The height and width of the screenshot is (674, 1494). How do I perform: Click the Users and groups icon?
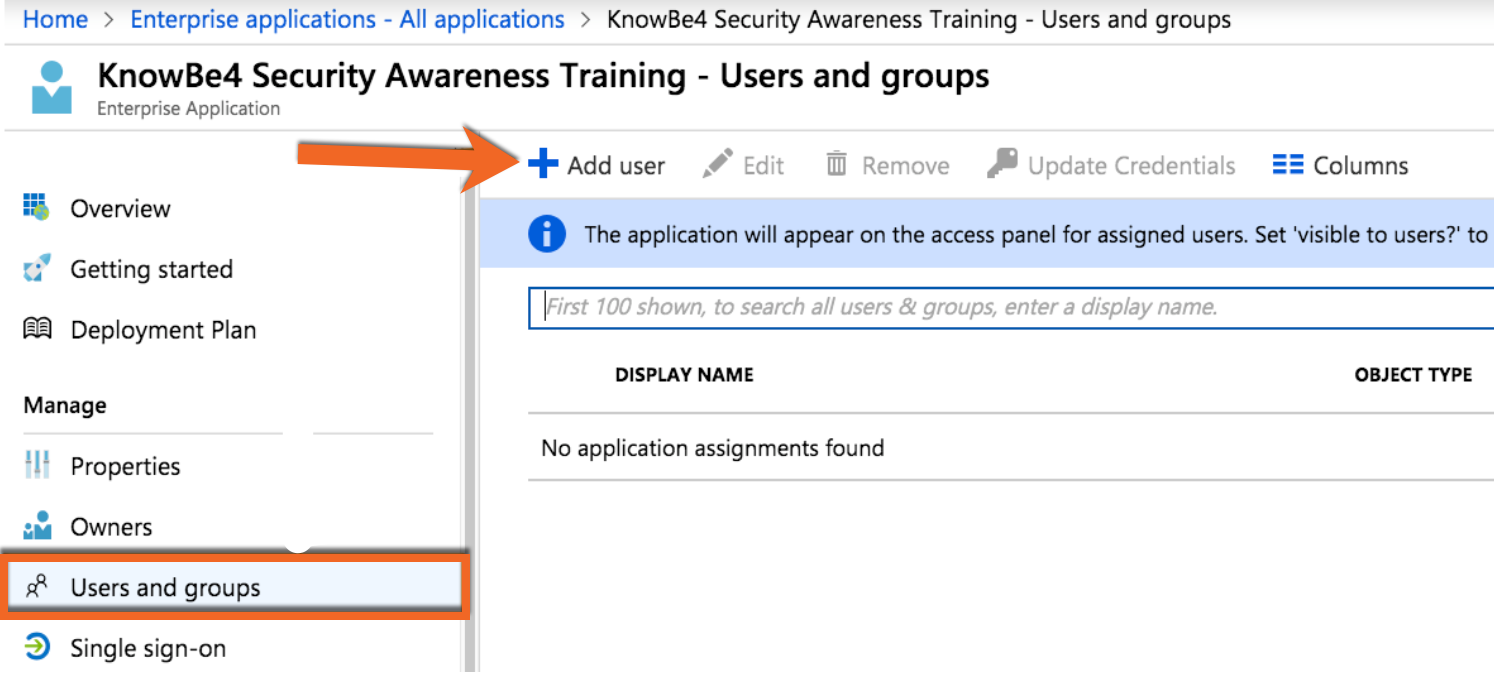[x=34, y=587]
